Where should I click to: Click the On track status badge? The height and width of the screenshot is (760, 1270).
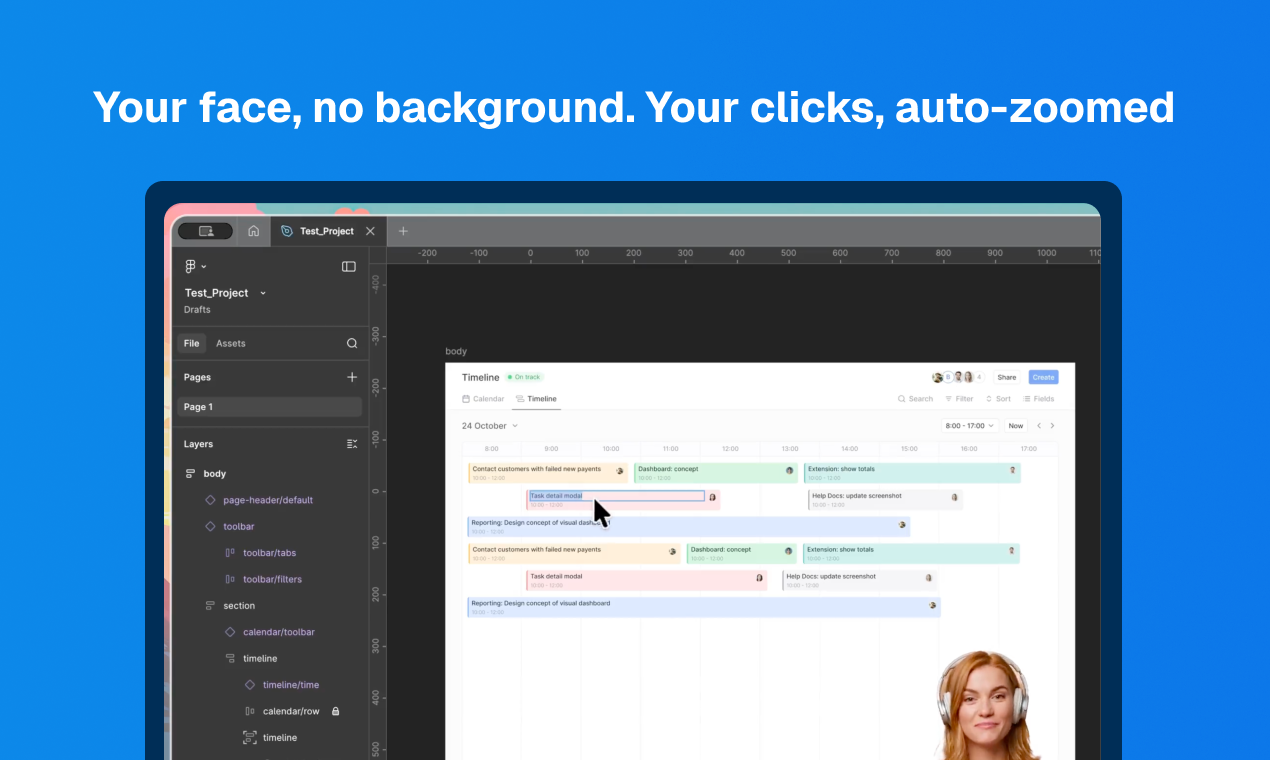[524, 377]
